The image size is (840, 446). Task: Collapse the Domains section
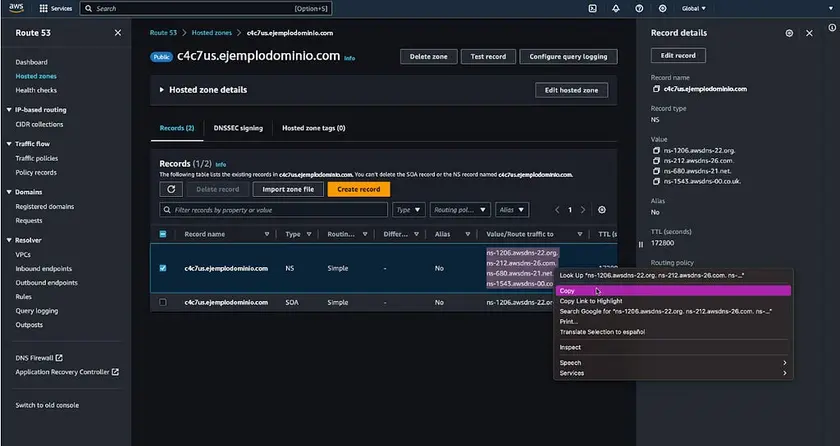tap(9, 192)
